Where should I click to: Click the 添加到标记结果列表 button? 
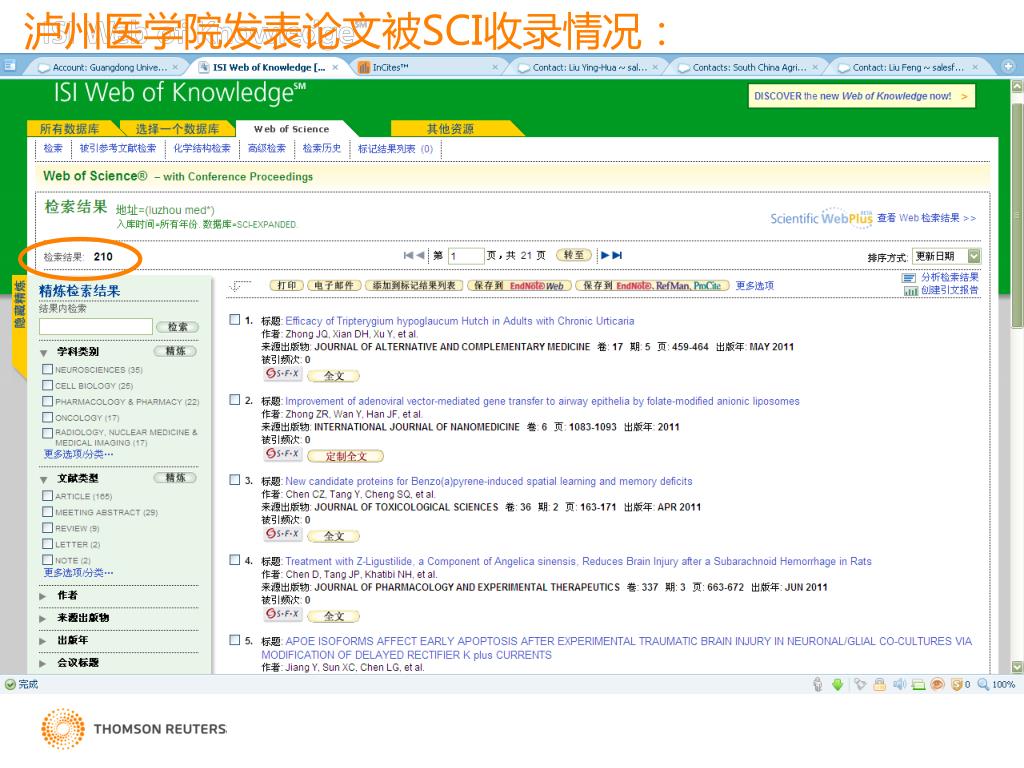pos(414,286)
